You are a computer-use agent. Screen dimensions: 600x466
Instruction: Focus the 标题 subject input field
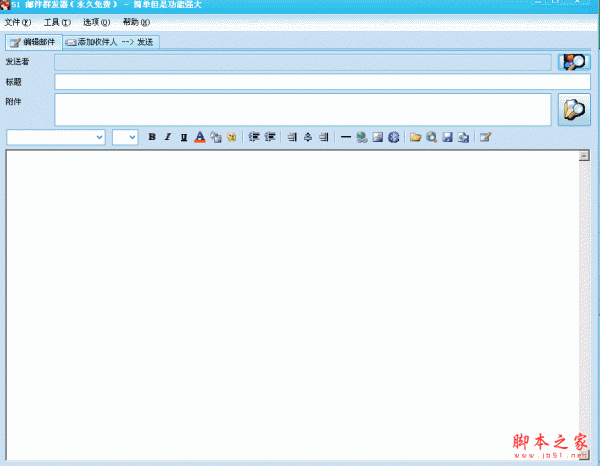coord(323,82)
